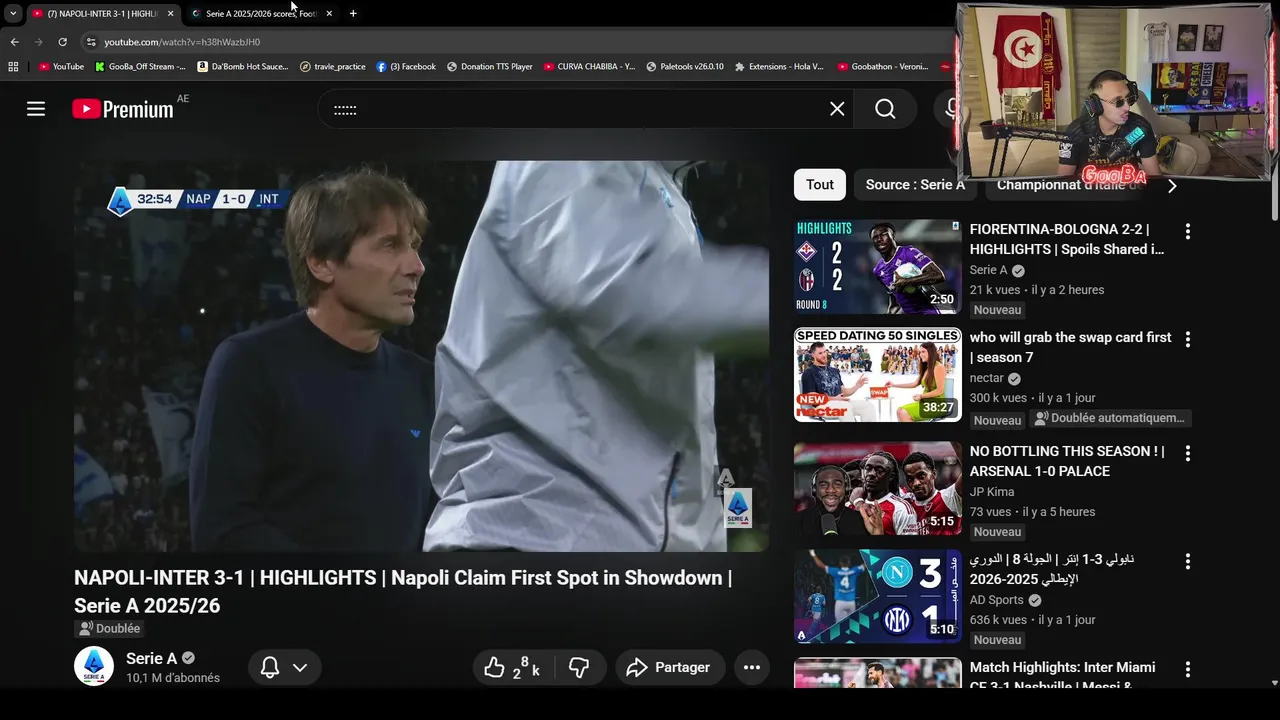Switch to Serie A 2025/2026 scores tab
This screenshot has width=1280, height=720.
point(260,13)
